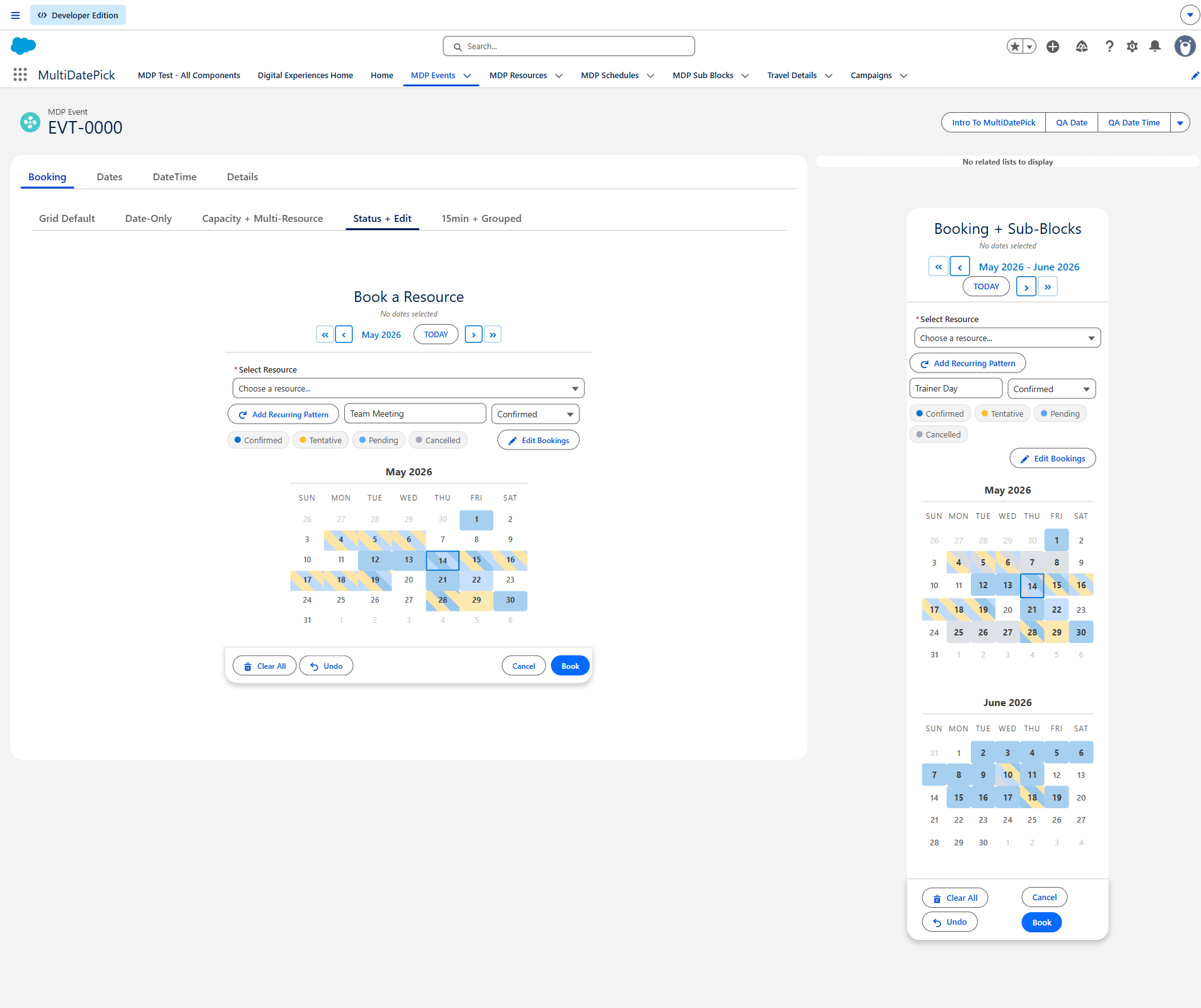Expand the MDP Sub Blocks nav dropdown chevron

tap(745, 76)
